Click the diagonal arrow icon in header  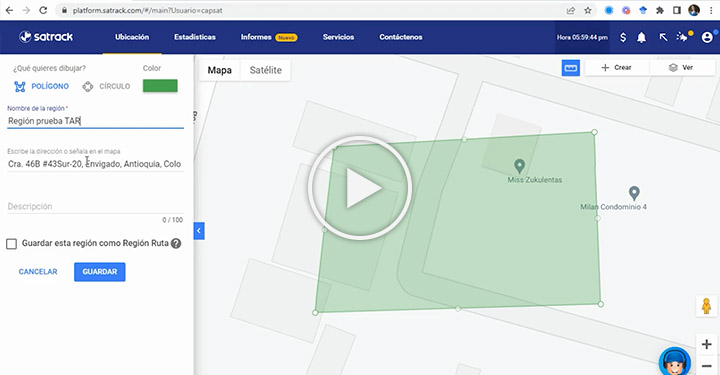coord(663,38)
